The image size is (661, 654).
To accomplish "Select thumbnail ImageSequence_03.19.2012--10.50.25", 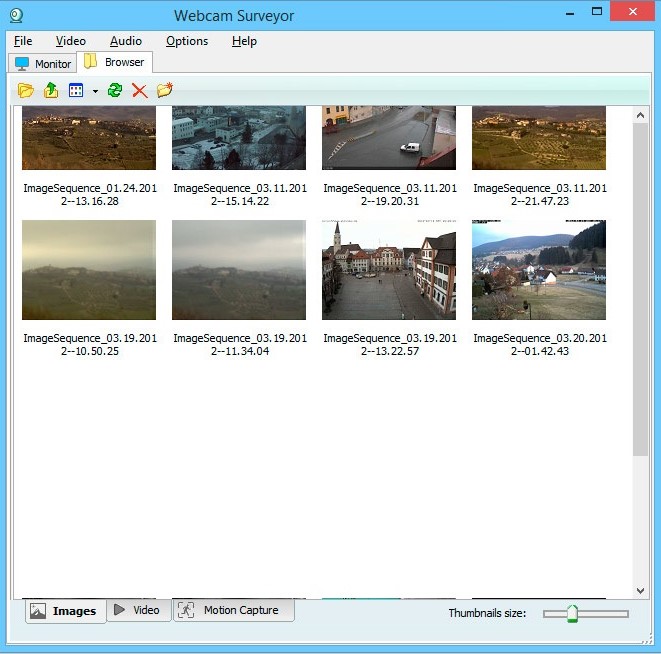I will (89, 270).
